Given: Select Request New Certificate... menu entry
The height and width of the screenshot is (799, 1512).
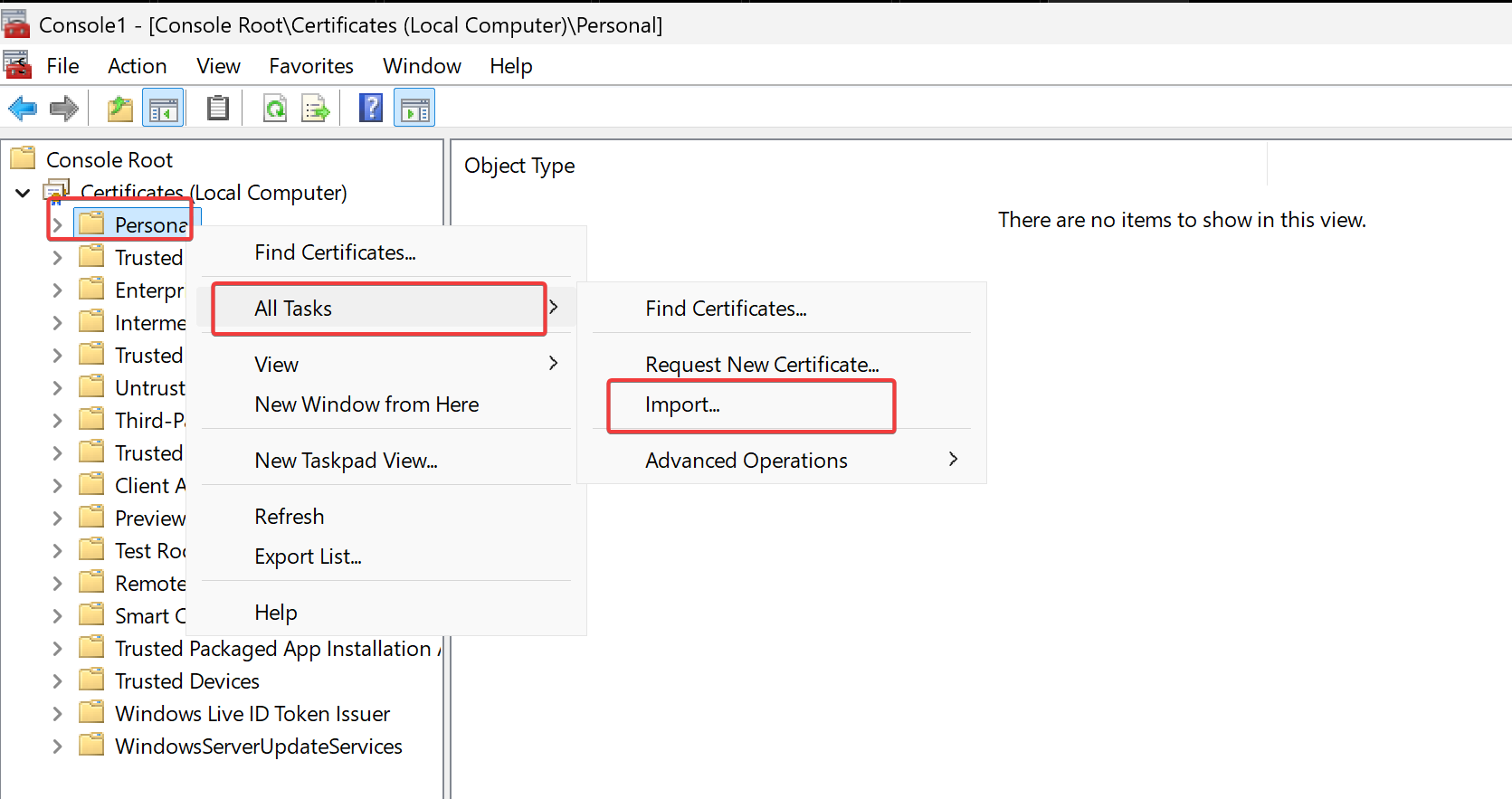Looking at the screenshot, I should coord(762,365).
